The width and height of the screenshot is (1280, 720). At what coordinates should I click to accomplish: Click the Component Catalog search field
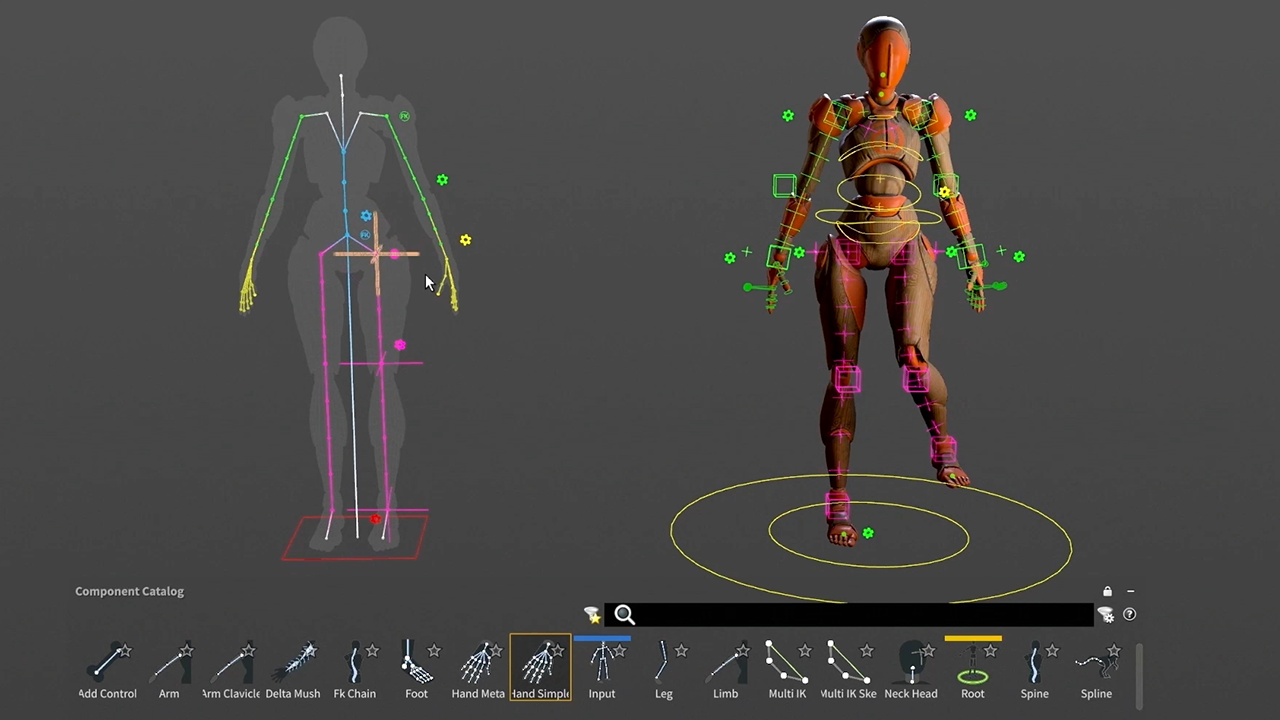point(860,615)
